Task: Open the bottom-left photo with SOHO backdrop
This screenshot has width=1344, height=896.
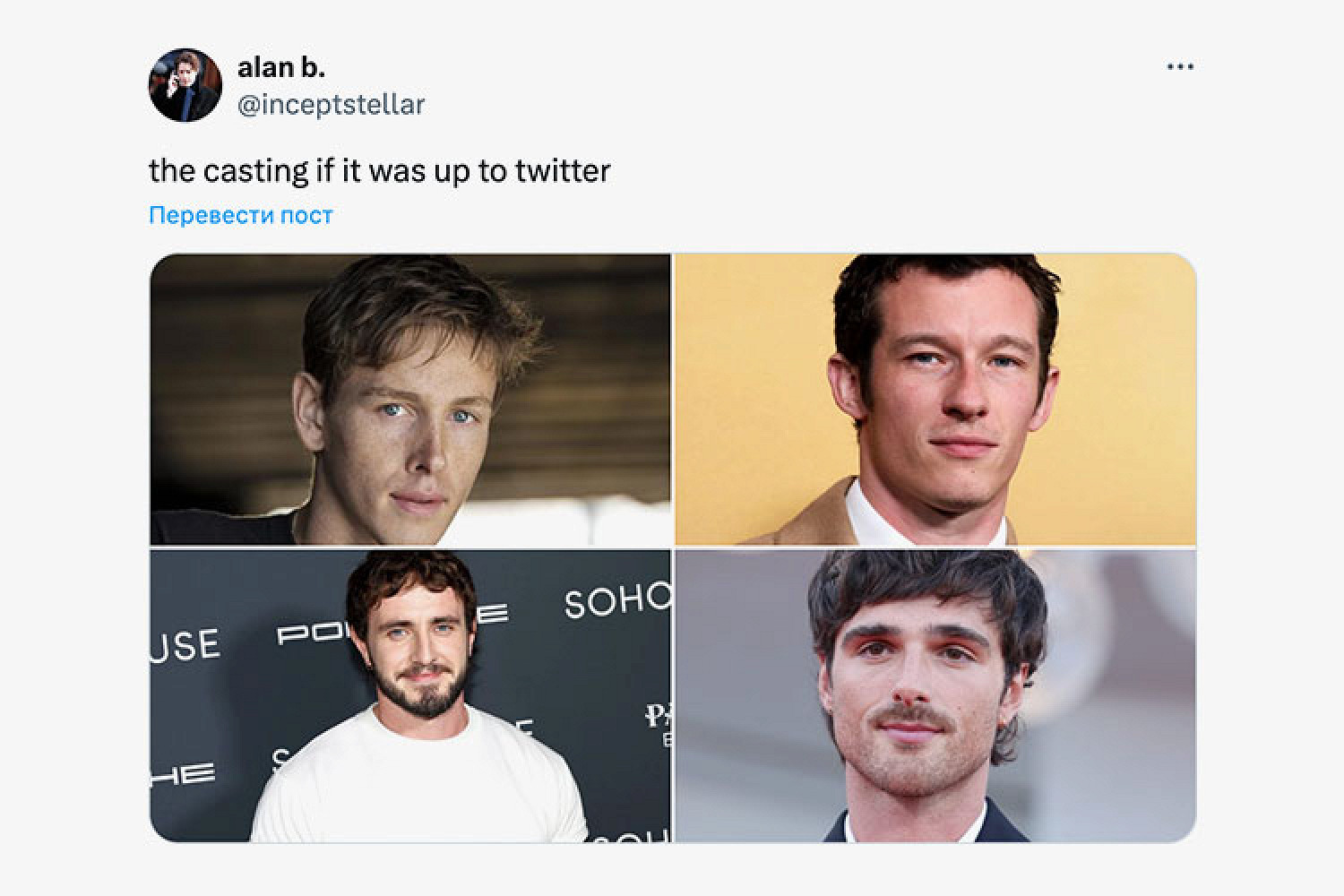Action: (x=410, y=696)
